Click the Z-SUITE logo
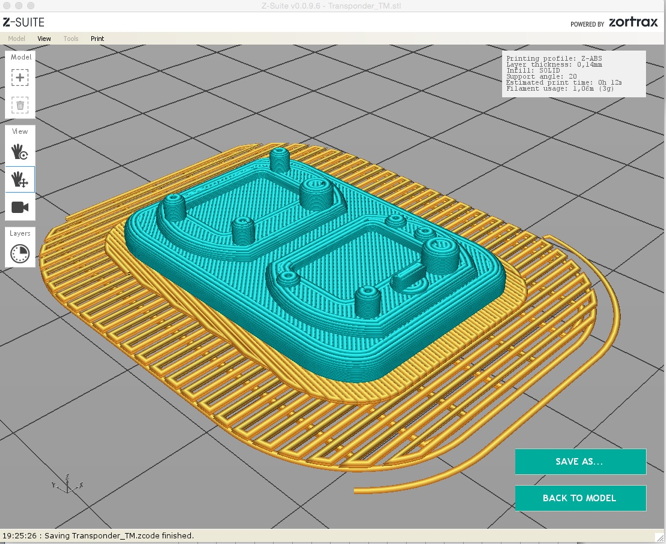The width and height of the screenshot is (666, 544). tap(24, 22)
